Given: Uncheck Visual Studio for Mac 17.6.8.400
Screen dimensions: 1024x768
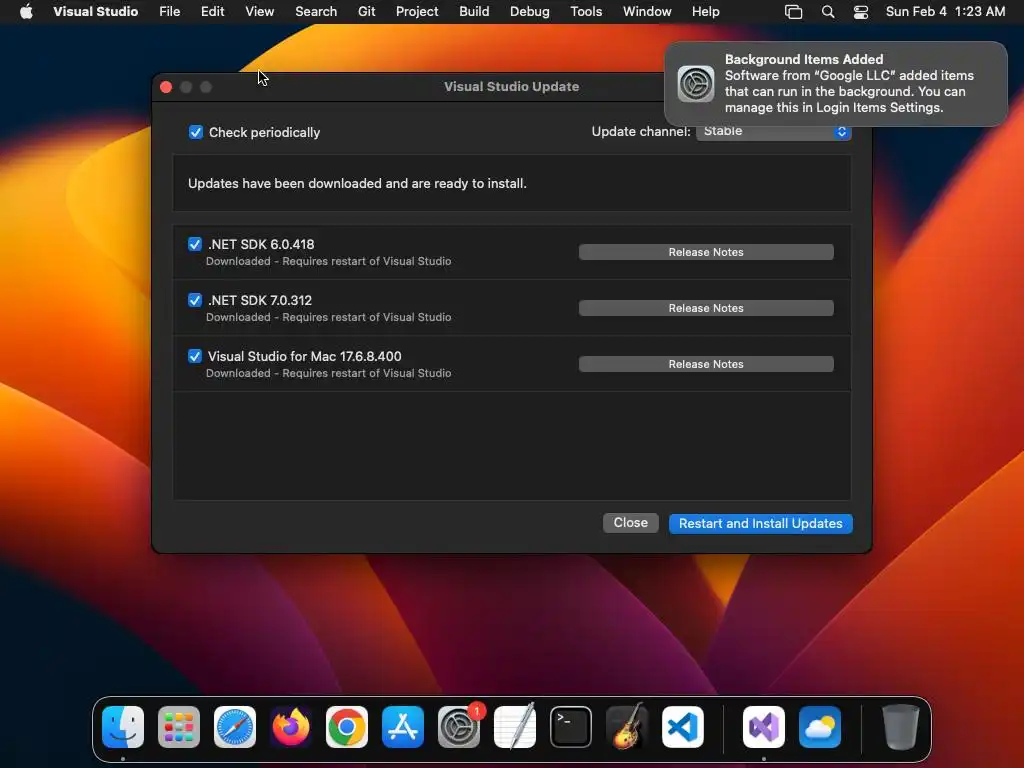Looking at the screenshot, I should (x=195, y=356).
